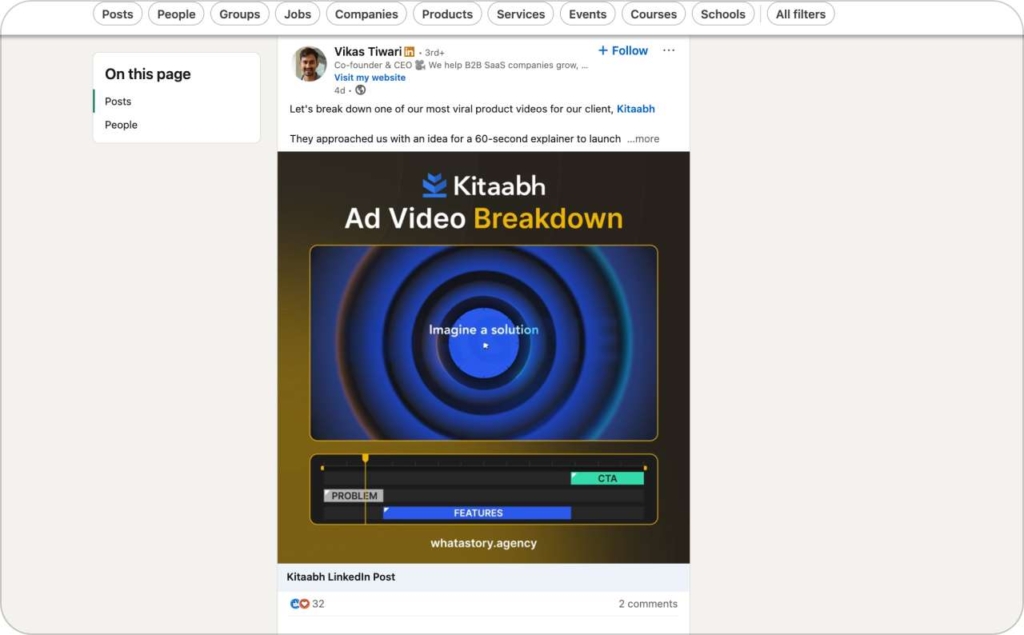The image size is (1024, 635).
Task: Select the Companies filter pill
Action: pos(367,14)
